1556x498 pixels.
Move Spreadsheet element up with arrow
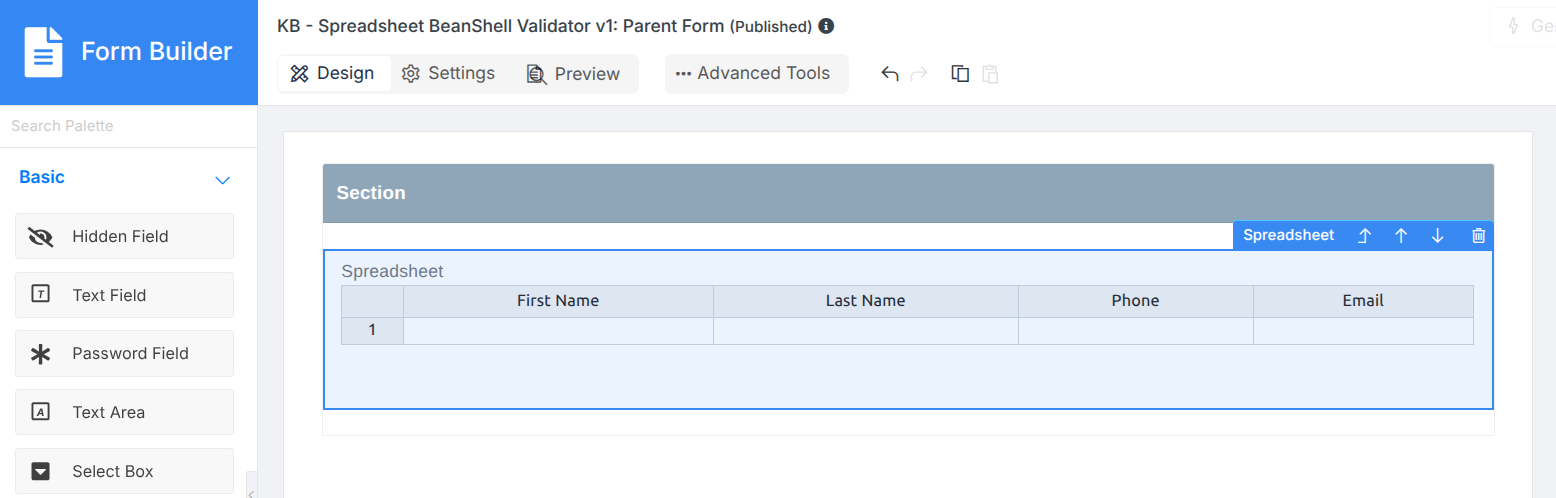(x=1401, y=236)
